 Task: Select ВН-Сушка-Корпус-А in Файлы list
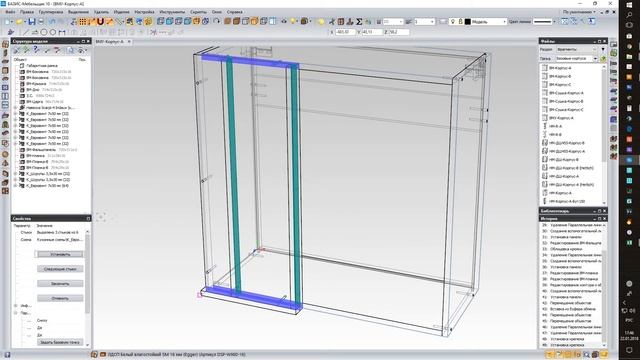[x=566, y=93]
